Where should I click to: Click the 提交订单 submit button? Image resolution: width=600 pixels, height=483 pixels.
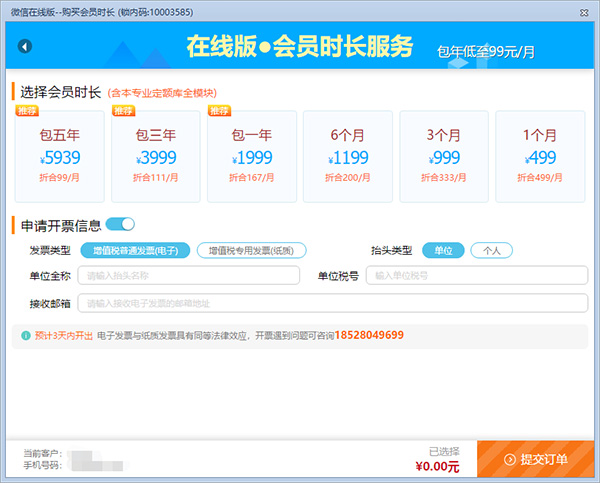tap(537, 459)
